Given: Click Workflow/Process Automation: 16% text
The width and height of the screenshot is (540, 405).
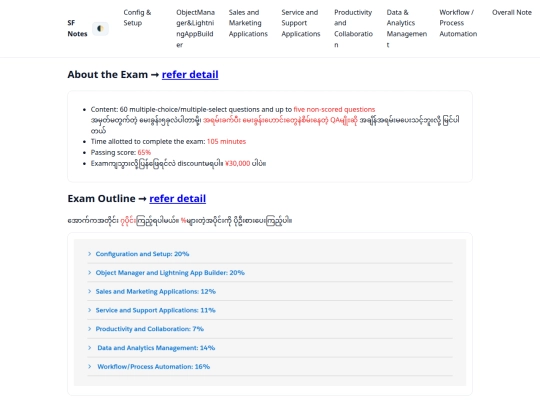Looking at the screenshot, I should point(154,366).
